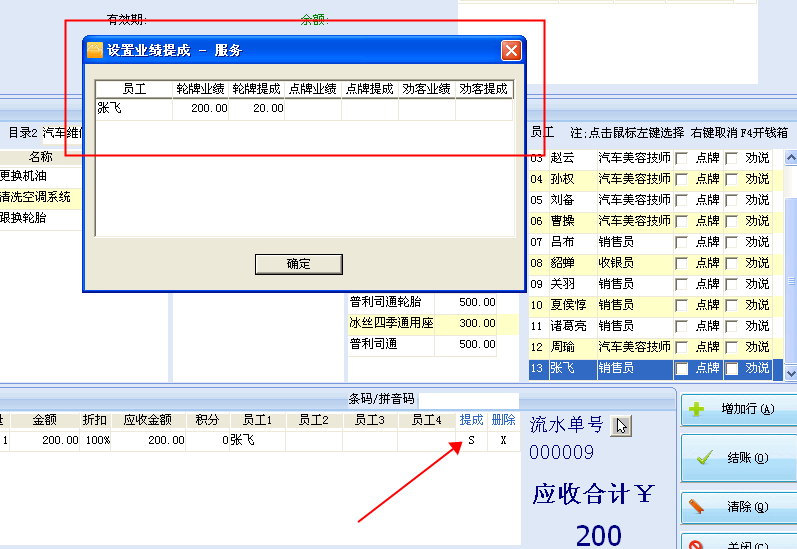Click the 劝客提成 column header
797x549 pixels.
pos(484,89)
